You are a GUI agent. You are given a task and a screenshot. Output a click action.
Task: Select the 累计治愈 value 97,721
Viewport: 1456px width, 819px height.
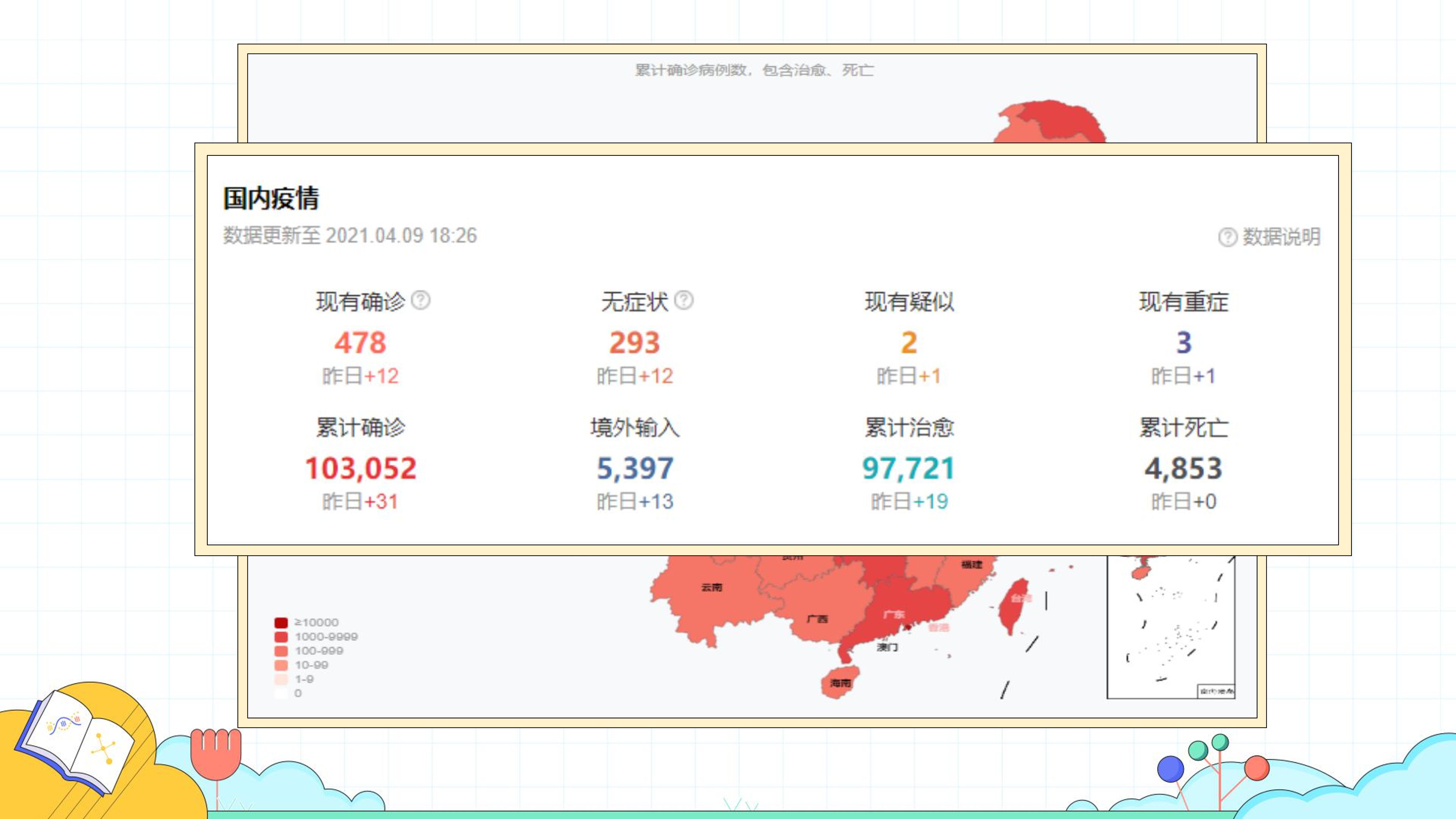(908, 468)
